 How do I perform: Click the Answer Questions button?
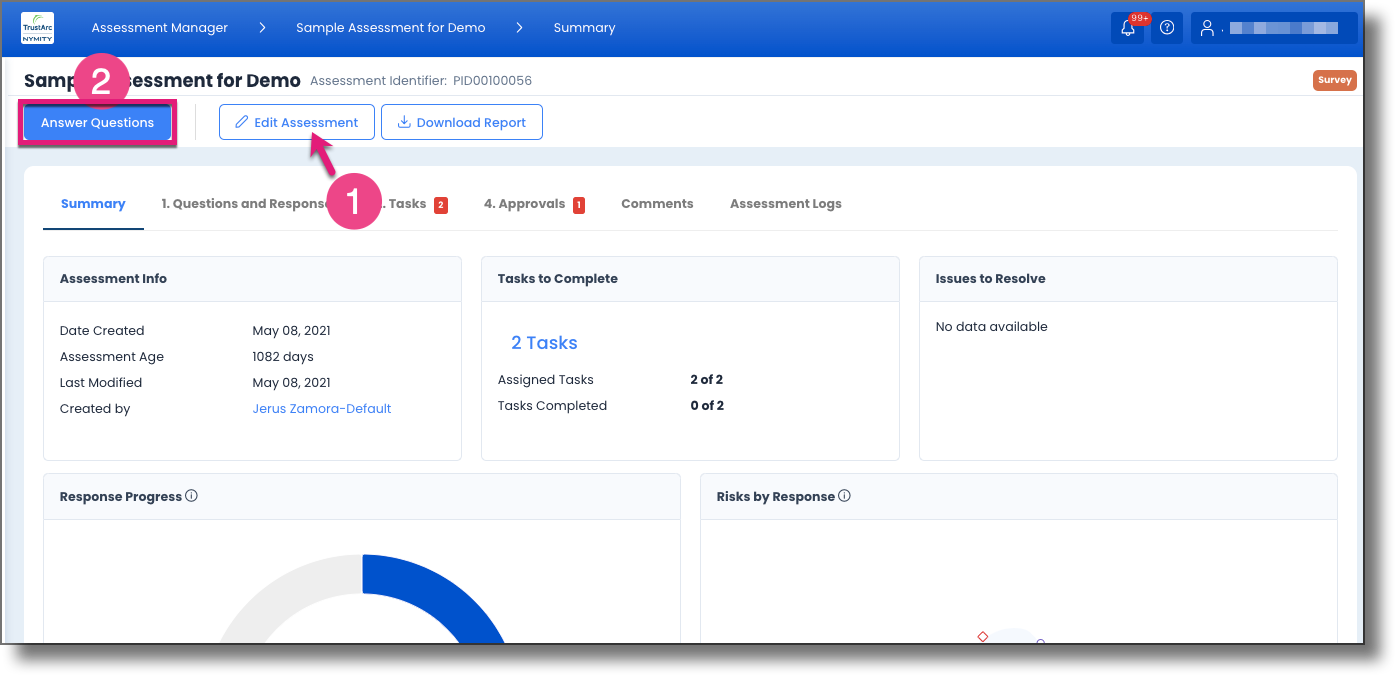click(x=98, y=123)
